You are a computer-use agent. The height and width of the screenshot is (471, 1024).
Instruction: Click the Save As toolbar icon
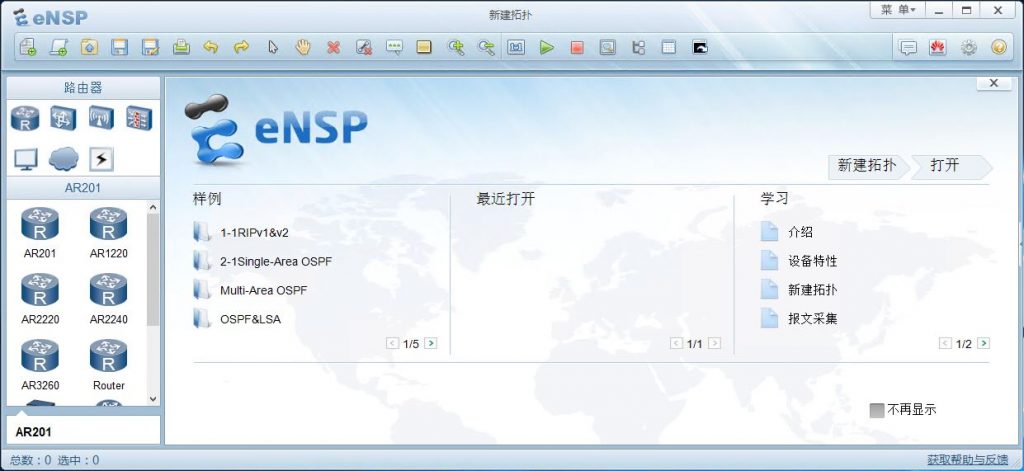150,47
